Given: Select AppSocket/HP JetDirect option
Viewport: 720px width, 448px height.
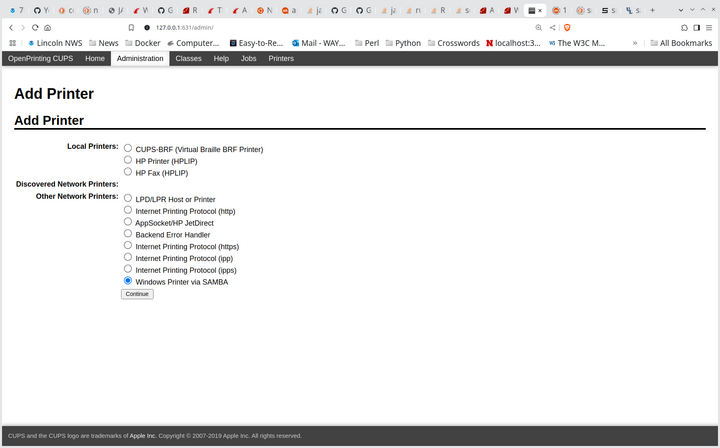Looking at the screenshot, I should (128, 222).
